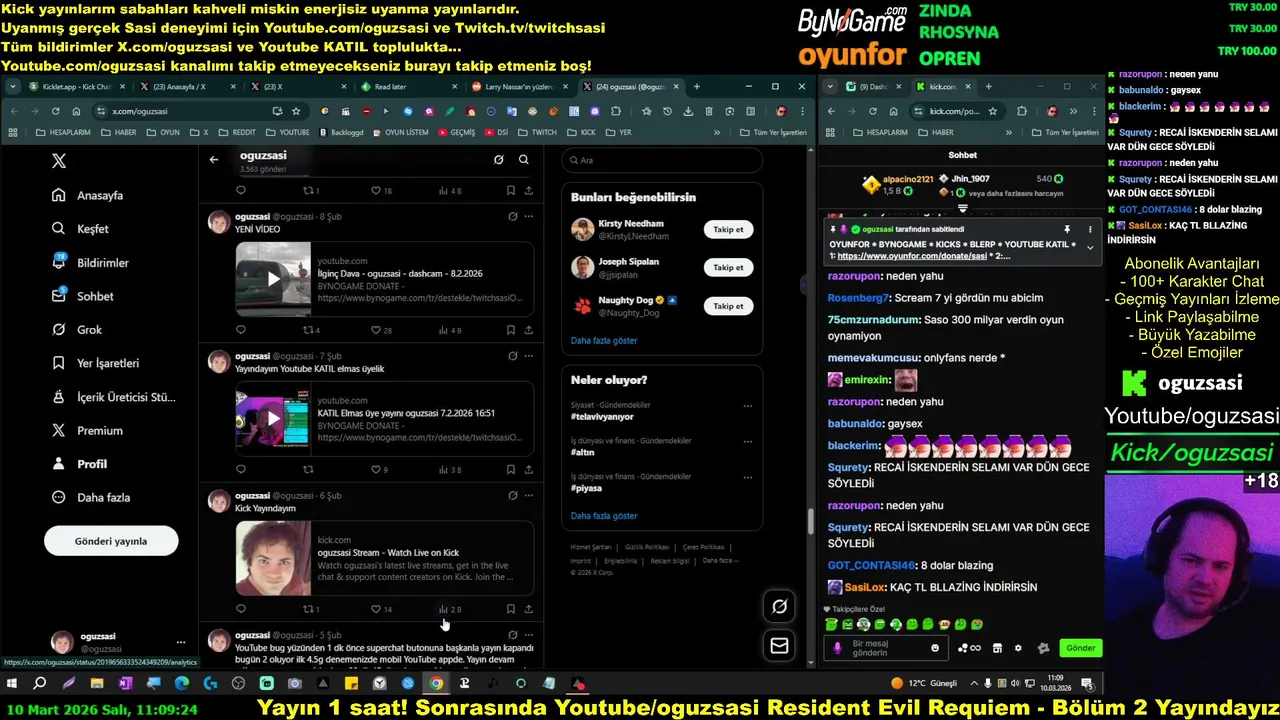Open Anasayfa from X sidebar

click(x=88, y=195)
